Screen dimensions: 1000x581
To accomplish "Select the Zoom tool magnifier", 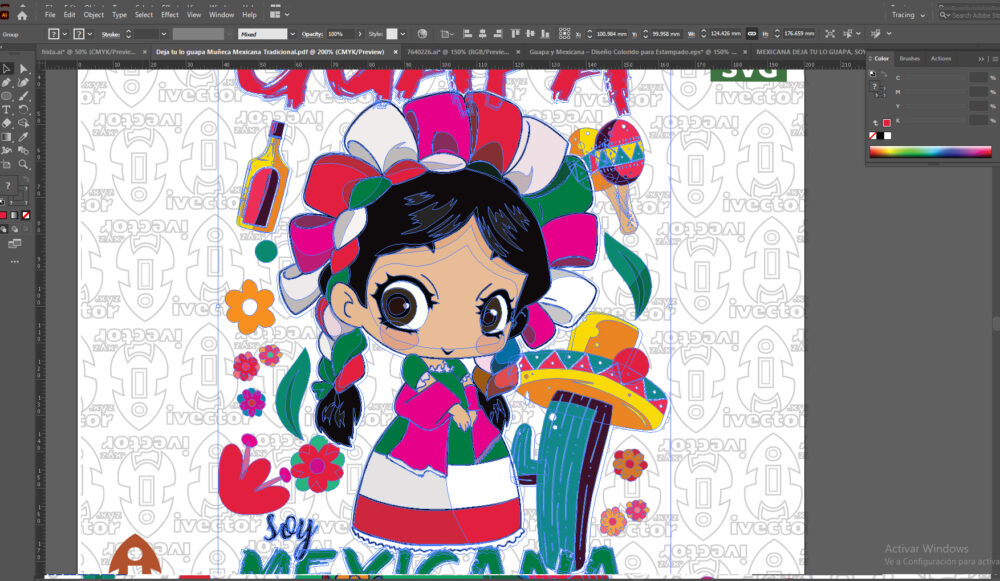I will tap(24, 164).
